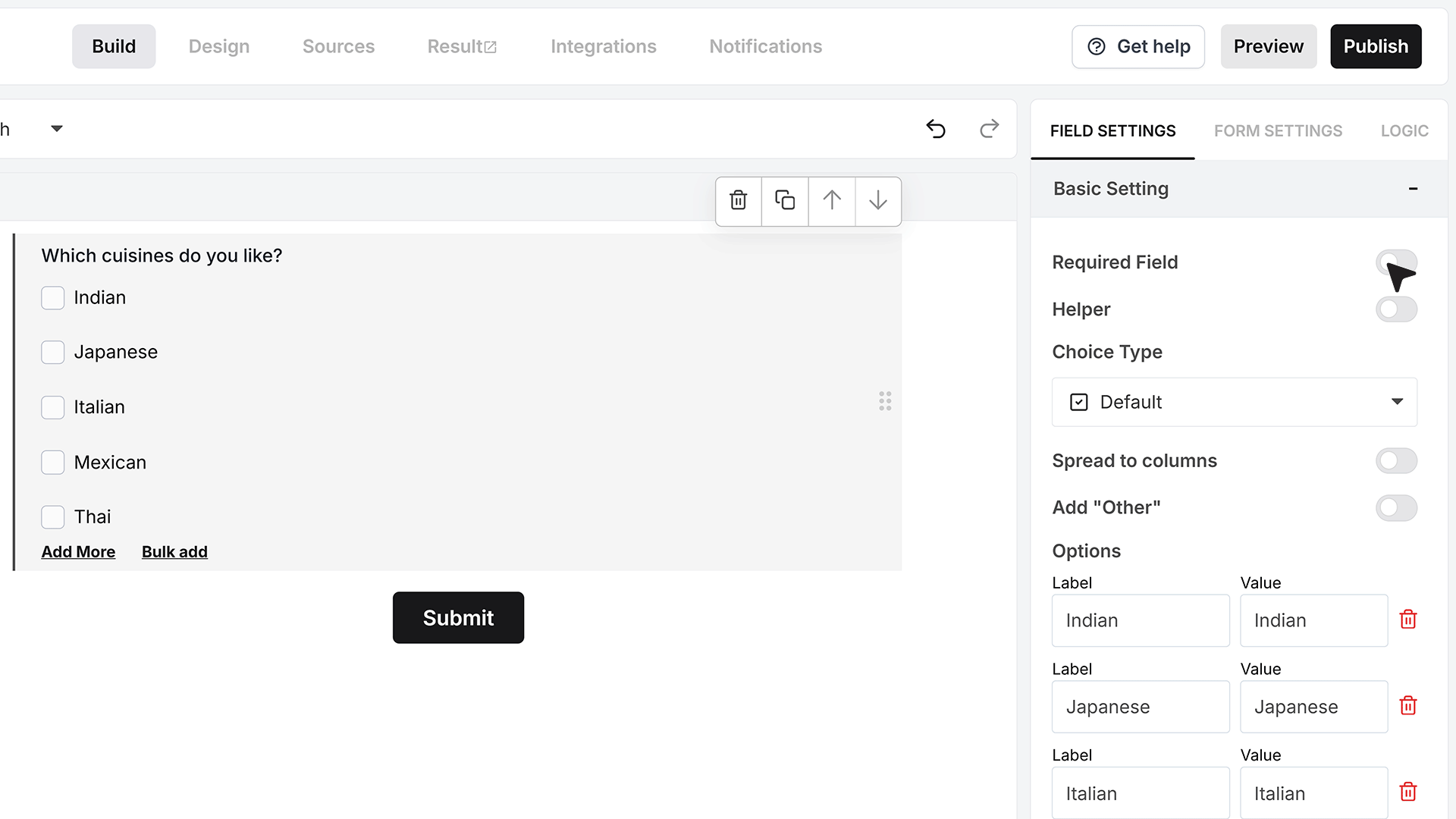Click the Bulk add link
Screen dimensions: 1456x819
click(x=174, y=552)
